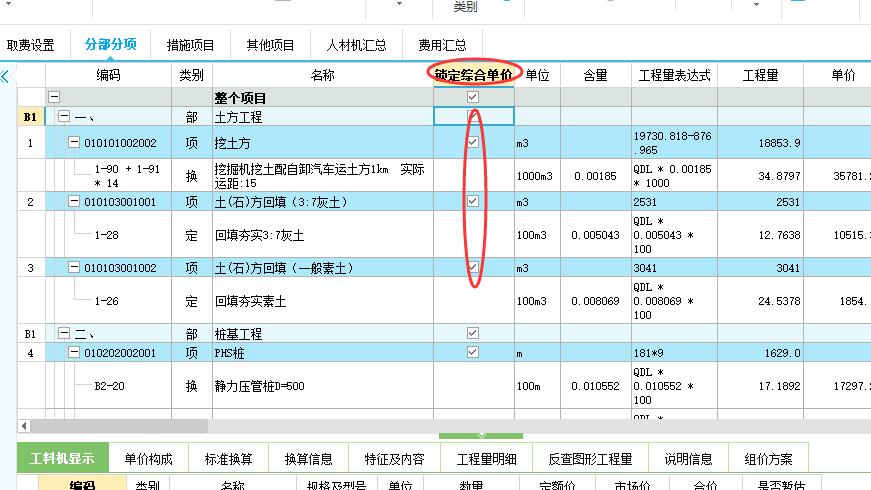Collapse item 010101002002 node
Image resolution: width=871 pixels, height=490 pixels.
pos(74,142)
